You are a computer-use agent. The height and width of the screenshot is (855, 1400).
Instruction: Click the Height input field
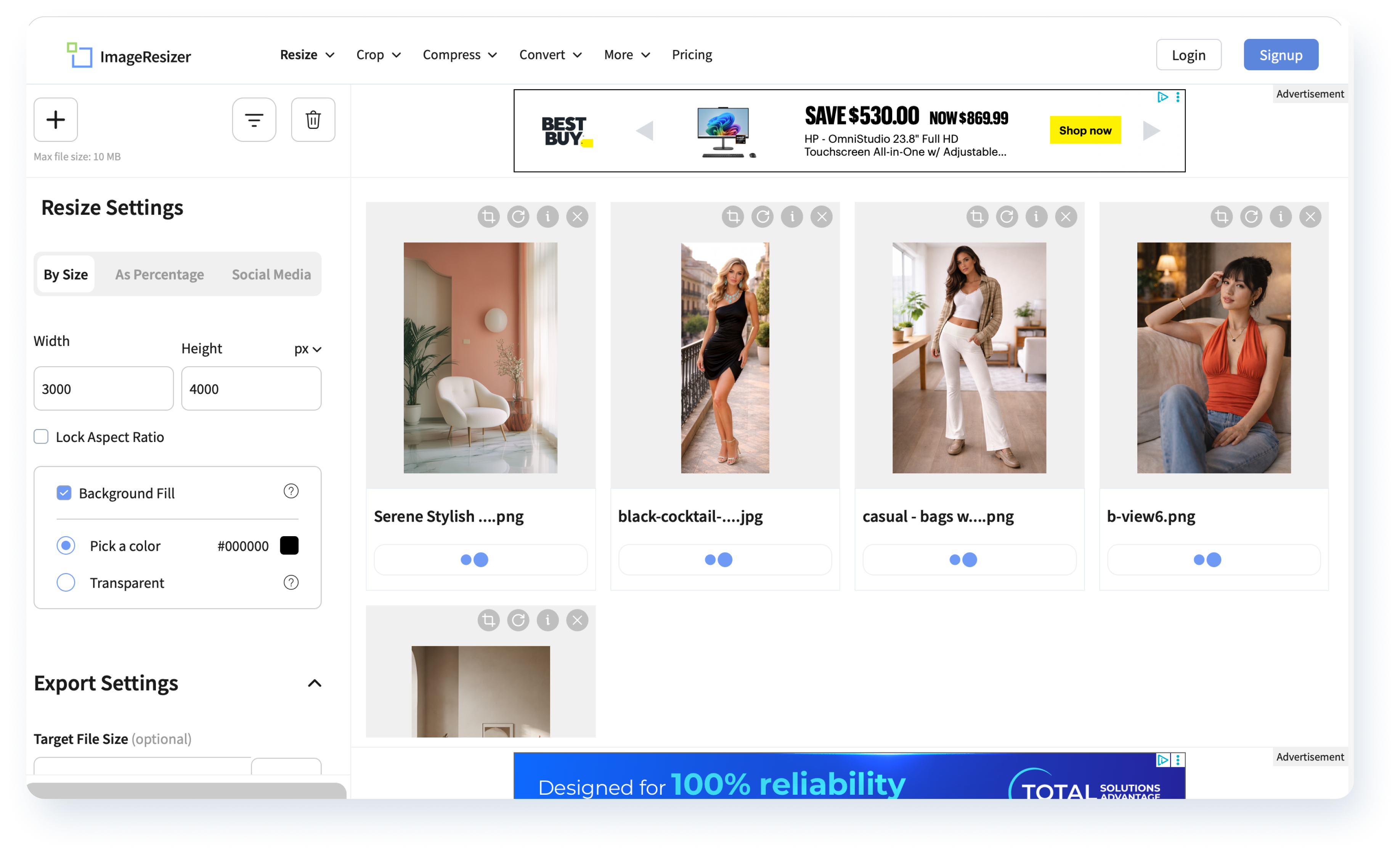tap(251, 388)
